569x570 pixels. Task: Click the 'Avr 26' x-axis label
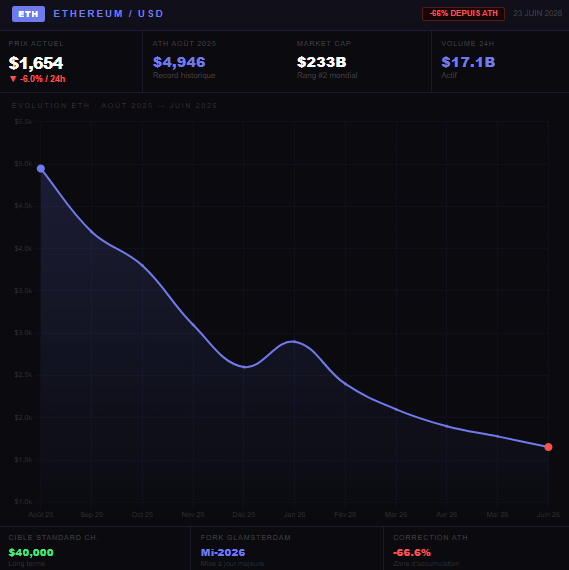(447, 515)
